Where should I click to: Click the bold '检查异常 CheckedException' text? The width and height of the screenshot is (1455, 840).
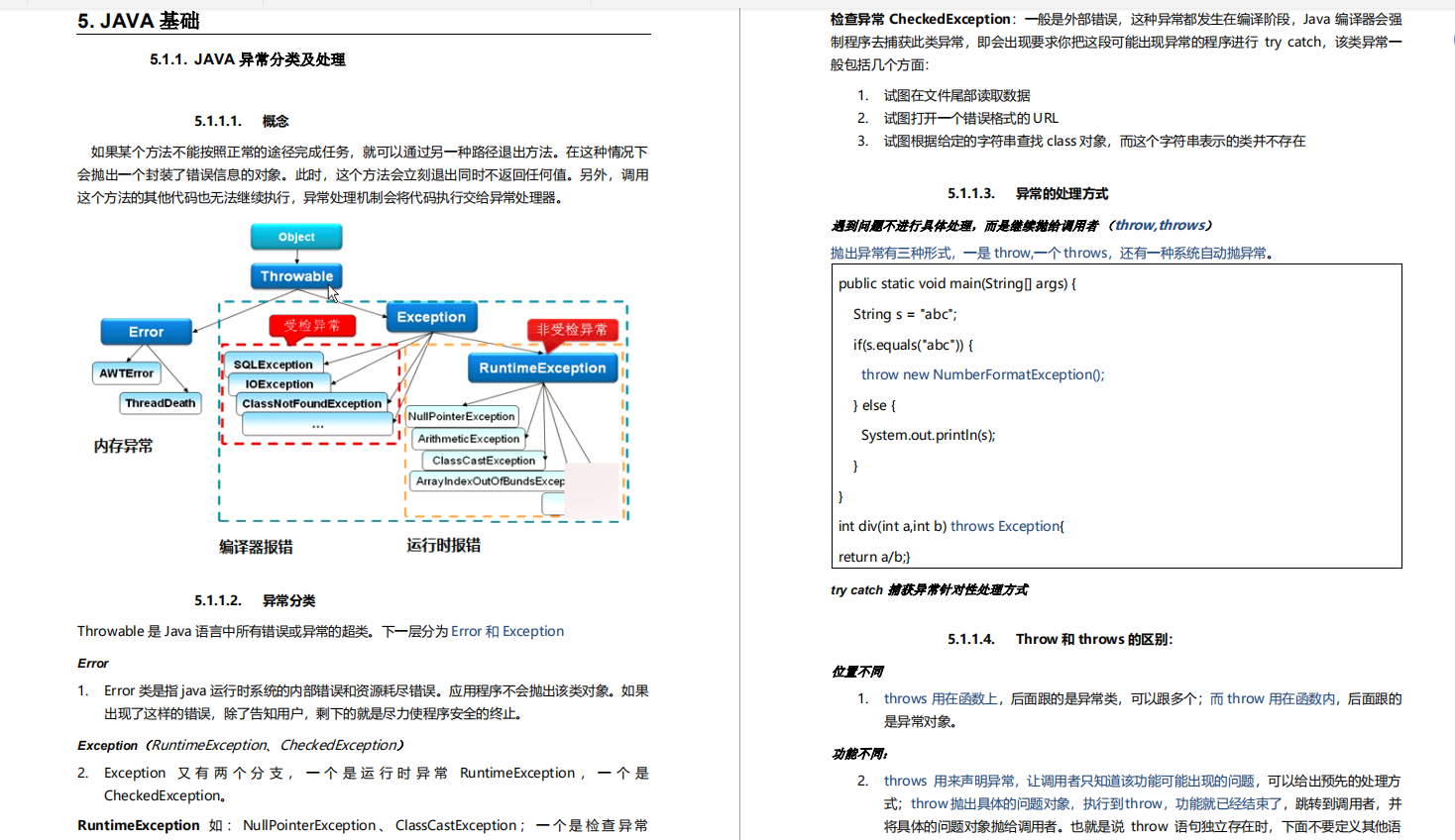pos(920,19)
